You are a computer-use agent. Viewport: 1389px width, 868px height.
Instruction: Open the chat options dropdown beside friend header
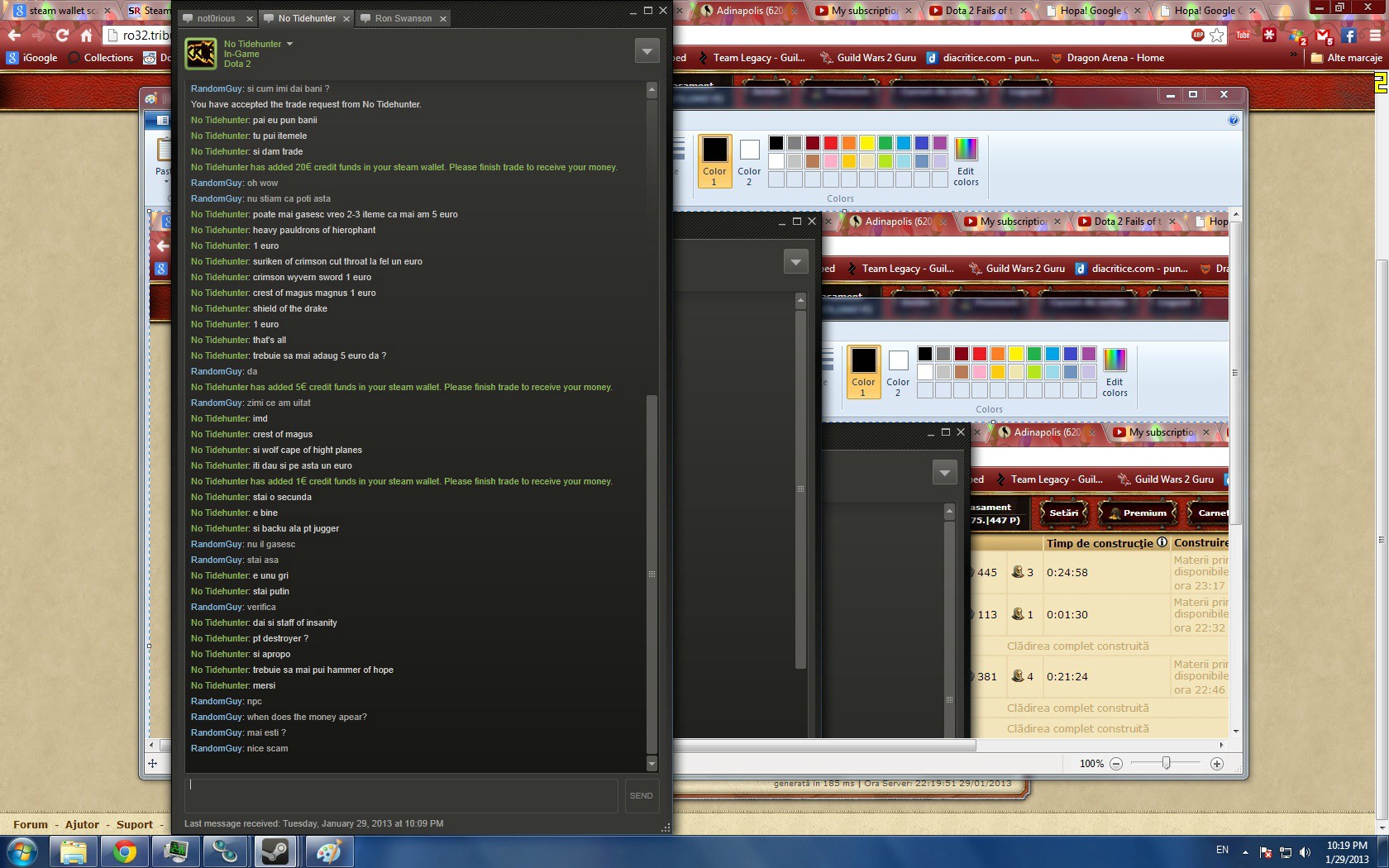(x=647, y=51)
